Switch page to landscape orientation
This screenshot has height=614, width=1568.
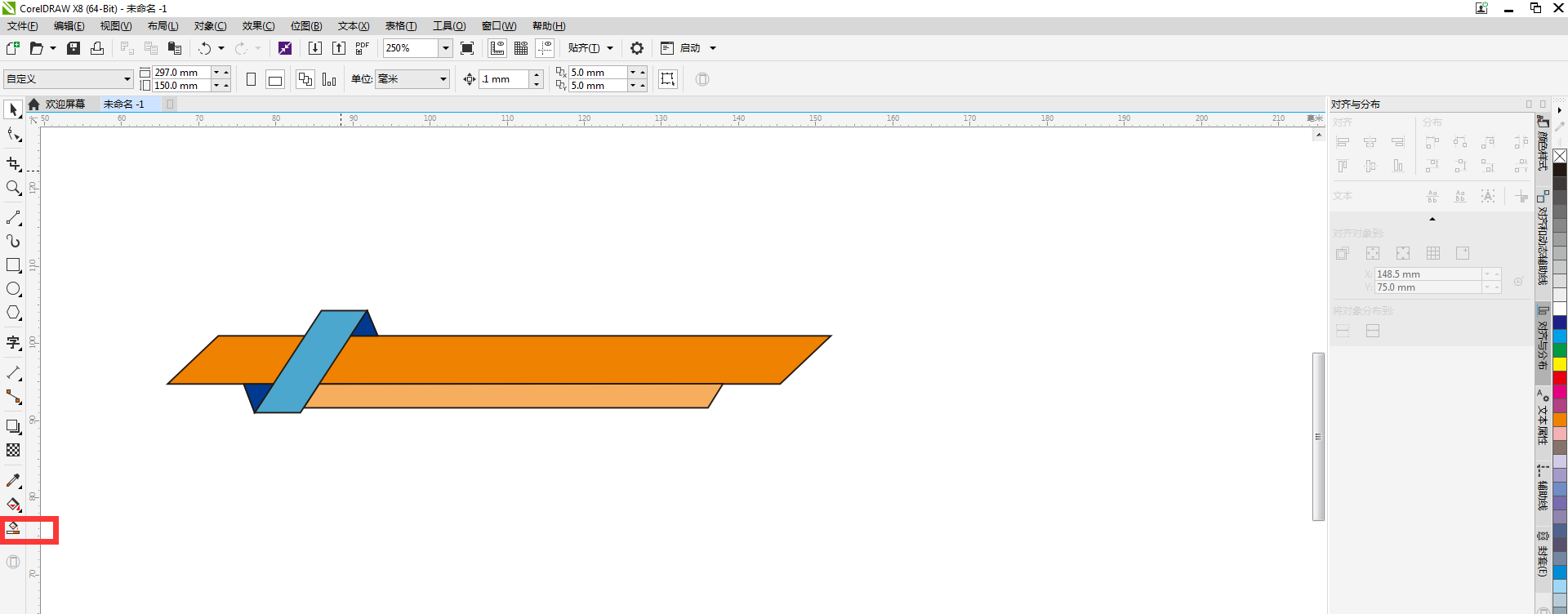click(x=275, y=79)
